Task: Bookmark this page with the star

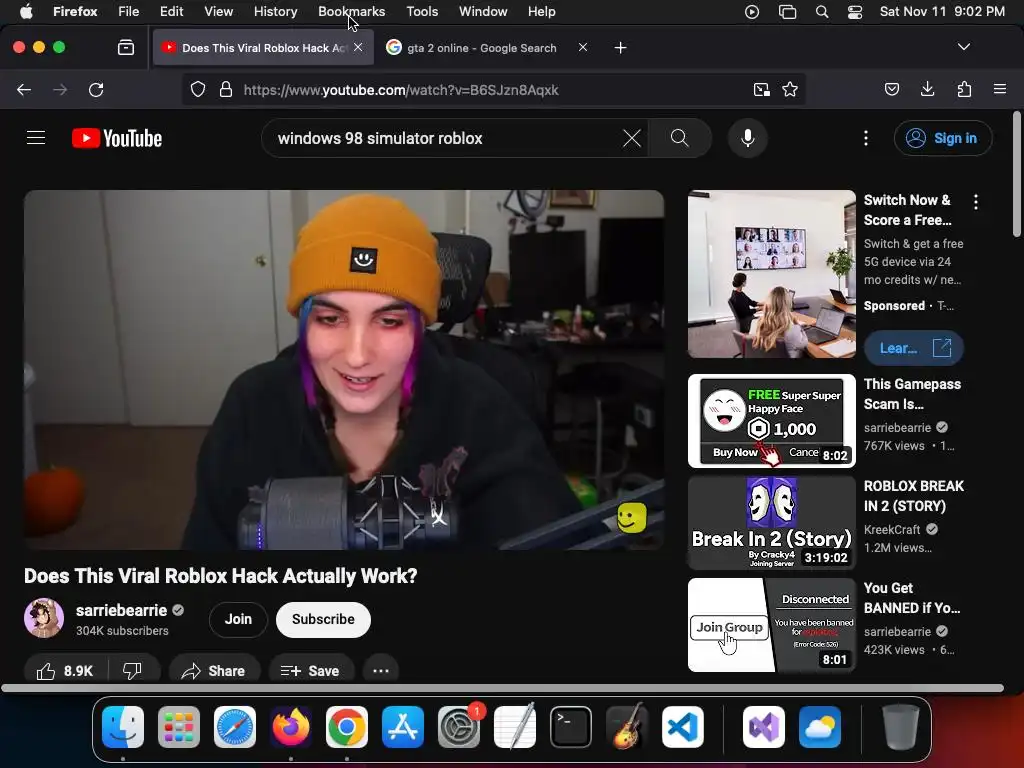Action: (790, 89)
